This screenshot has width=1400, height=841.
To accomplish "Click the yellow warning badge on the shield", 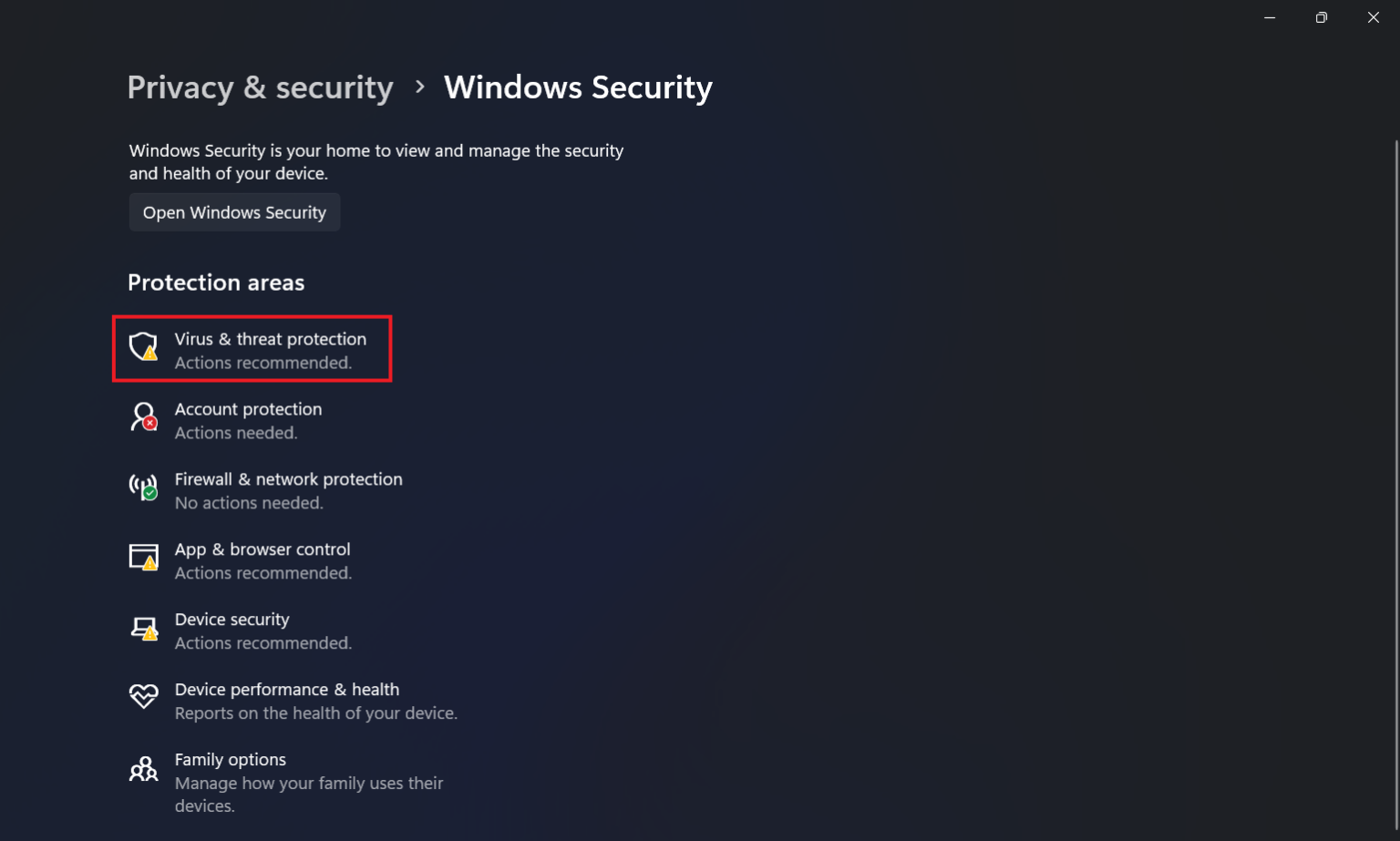I will [x=151, y=354].
